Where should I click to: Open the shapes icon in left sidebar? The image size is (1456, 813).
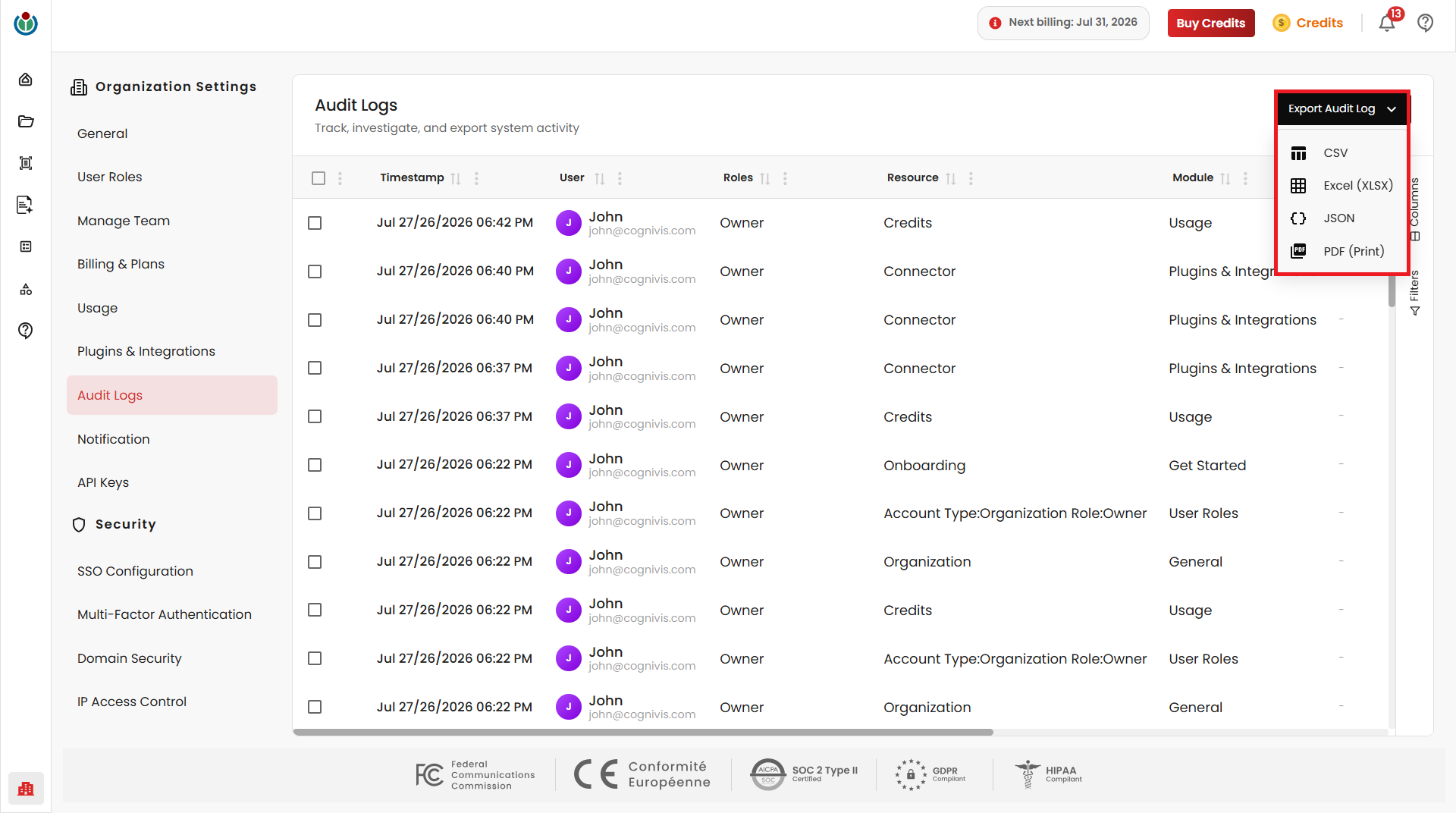click(26, 289)
